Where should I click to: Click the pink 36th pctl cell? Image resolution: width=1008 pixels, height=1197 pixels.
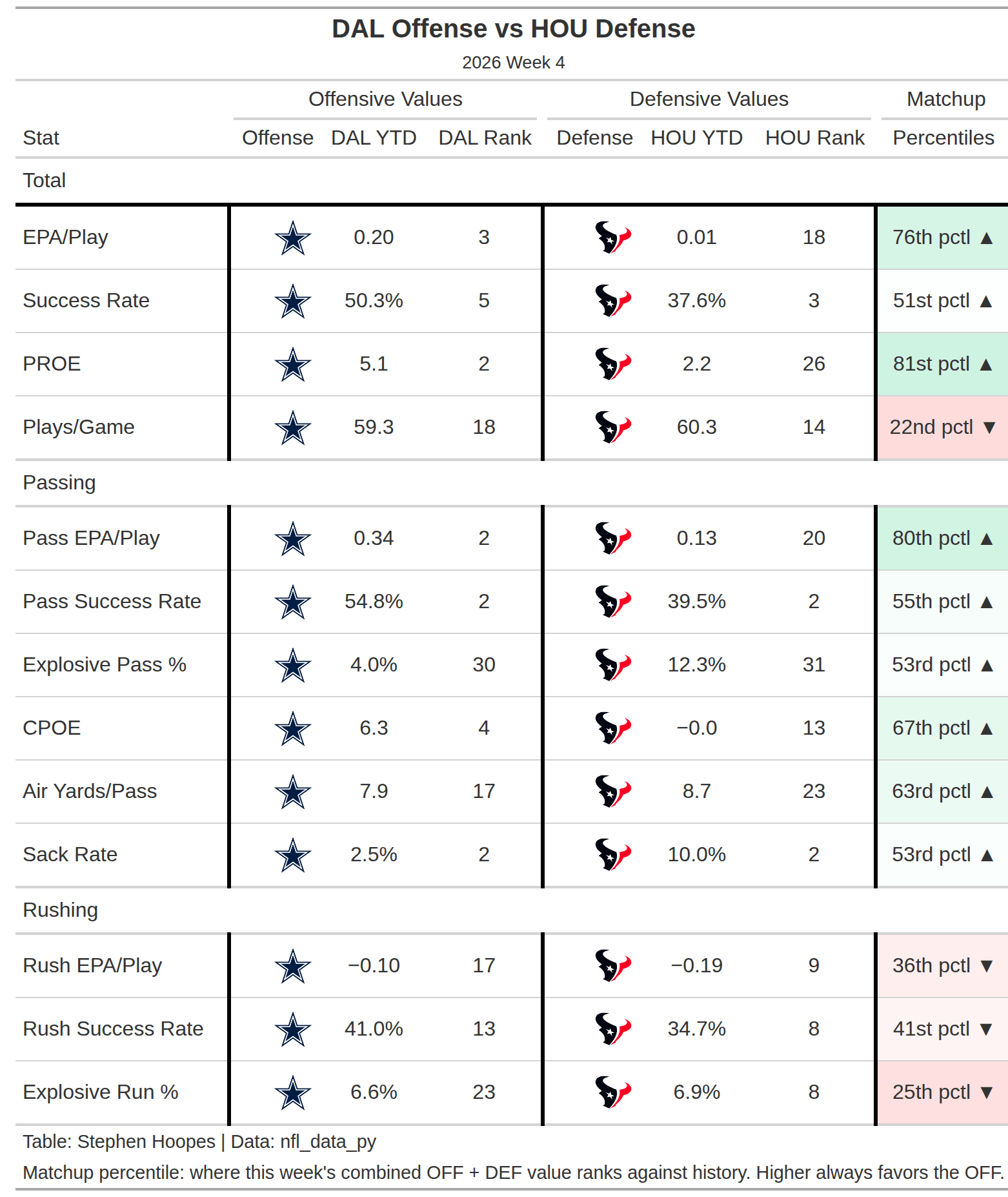pos(942,966)
